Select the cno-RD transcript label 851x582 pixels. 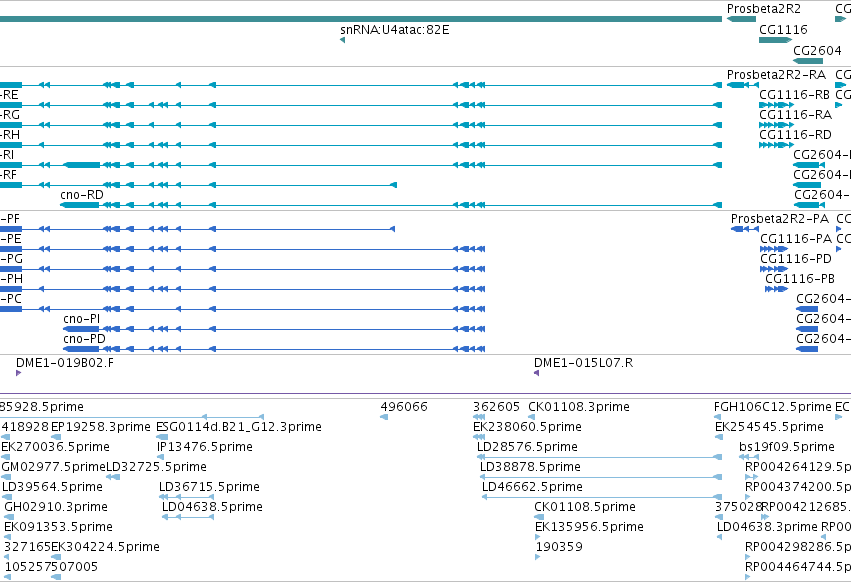(82, 194)
